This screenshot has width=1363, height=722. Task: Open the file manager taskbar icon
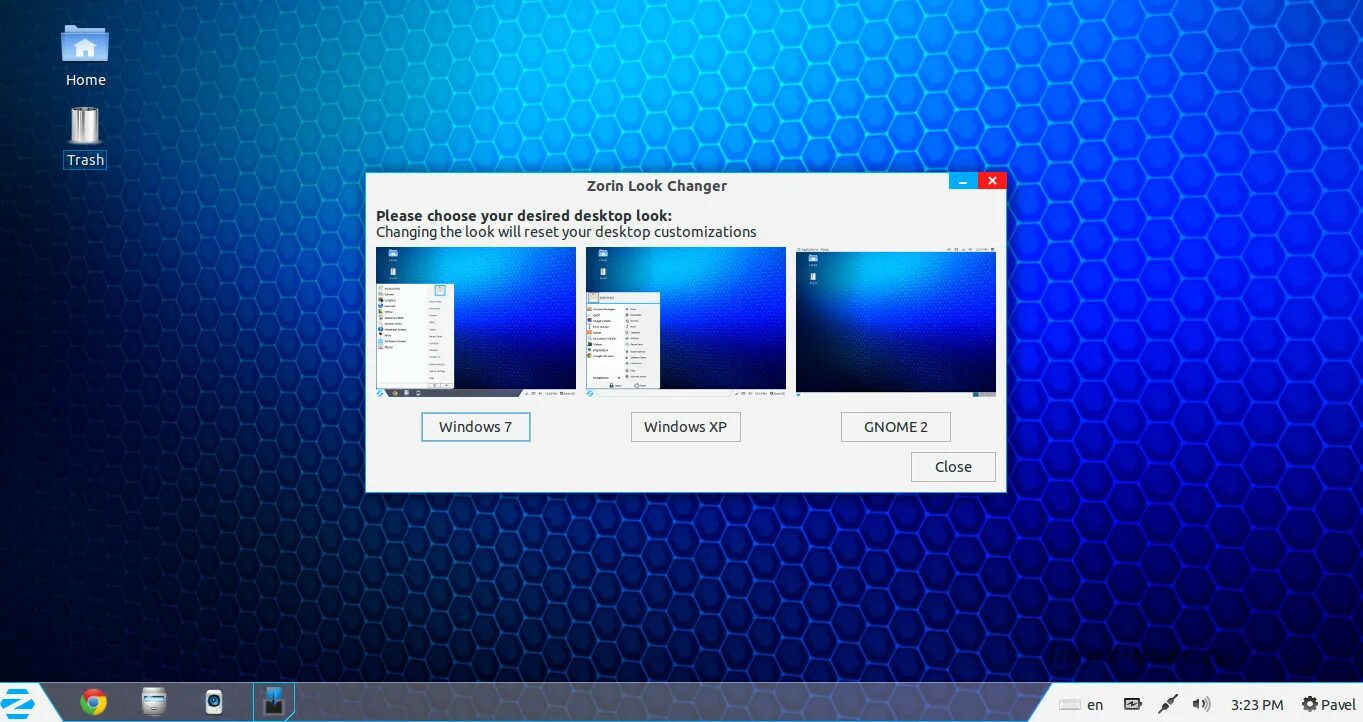click(154, 703)
